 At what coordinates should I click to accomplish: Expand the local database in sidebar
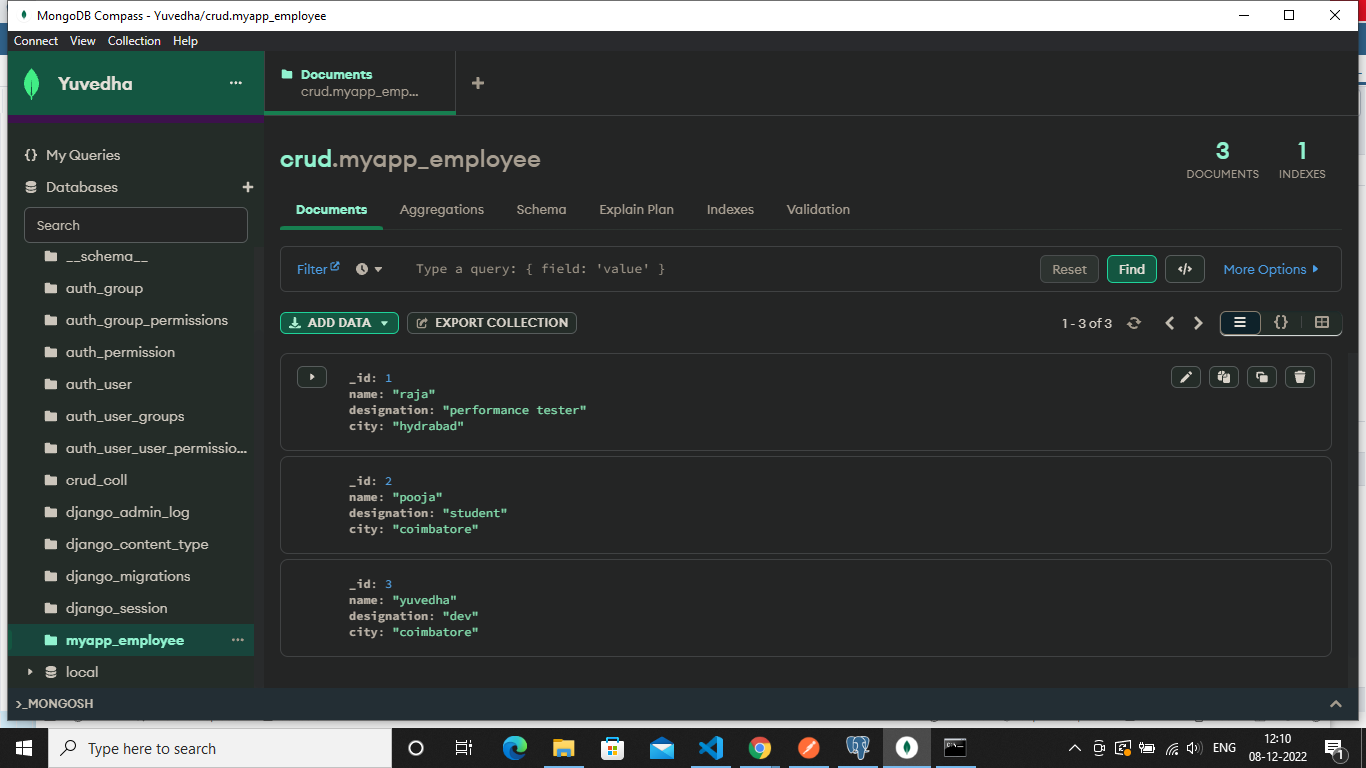30,672
